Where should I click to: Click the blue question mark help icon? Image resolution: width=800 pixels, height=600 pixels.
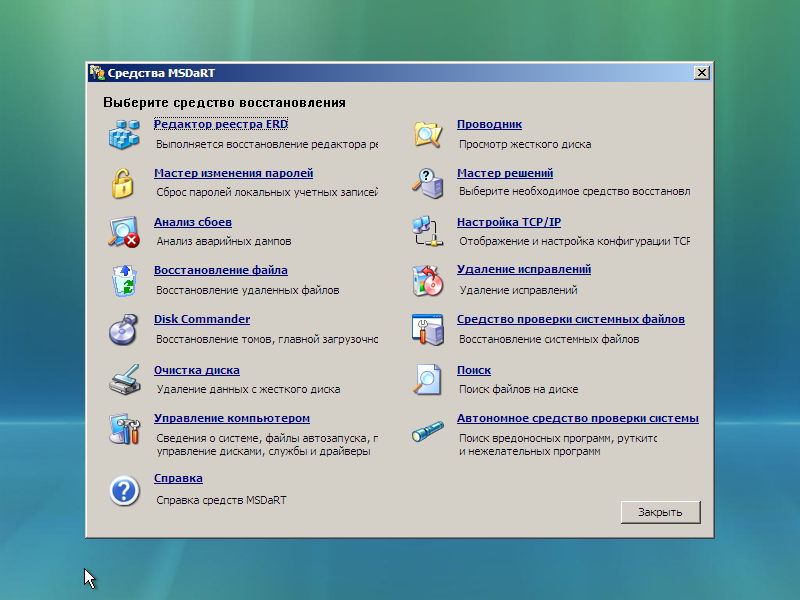pos(124,490)
